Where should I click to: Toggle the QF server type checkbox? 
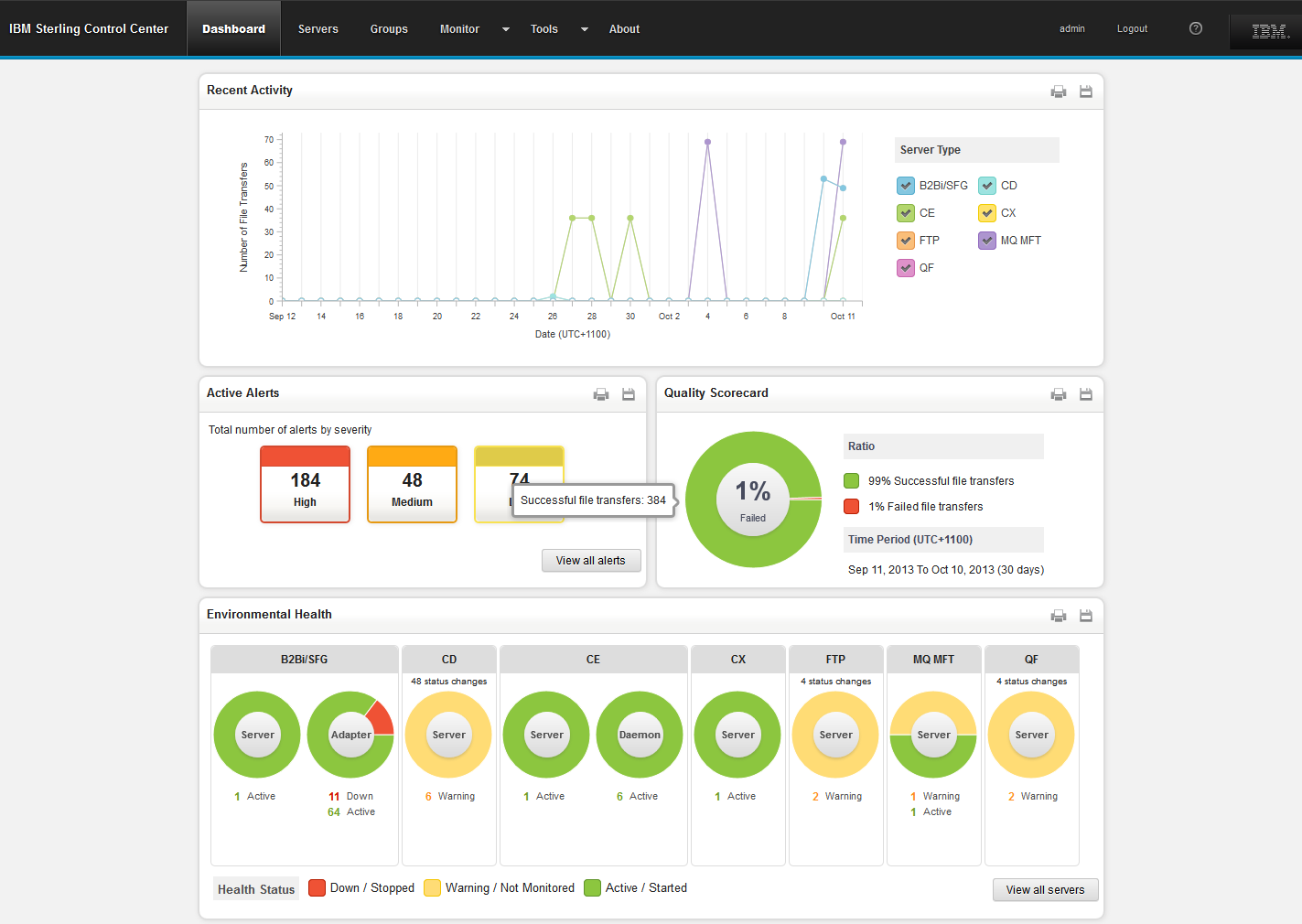(x=906, y=268)
